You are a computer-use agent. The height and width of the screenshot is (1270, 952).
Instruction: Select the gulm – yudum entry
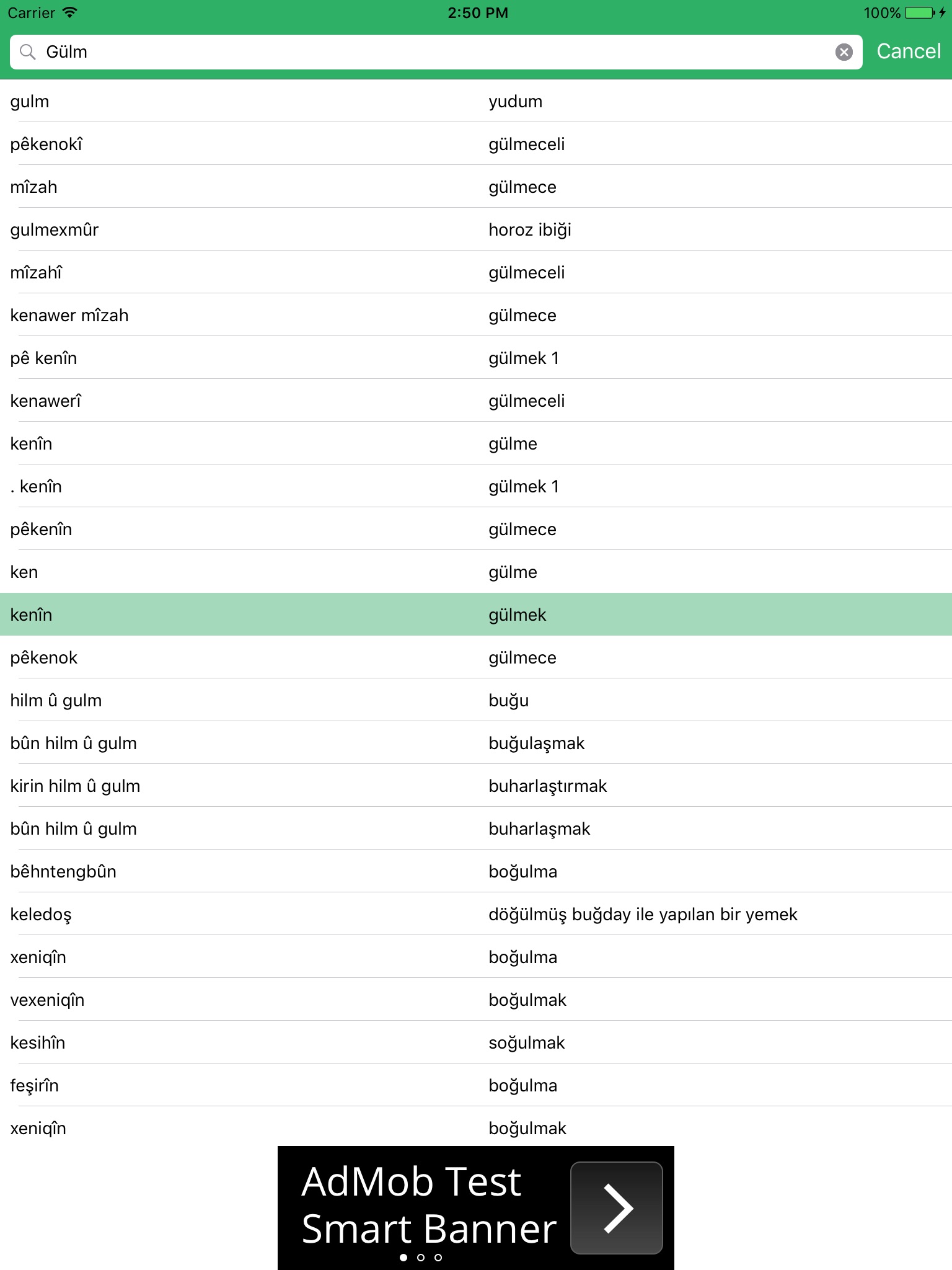click(476, 101)
